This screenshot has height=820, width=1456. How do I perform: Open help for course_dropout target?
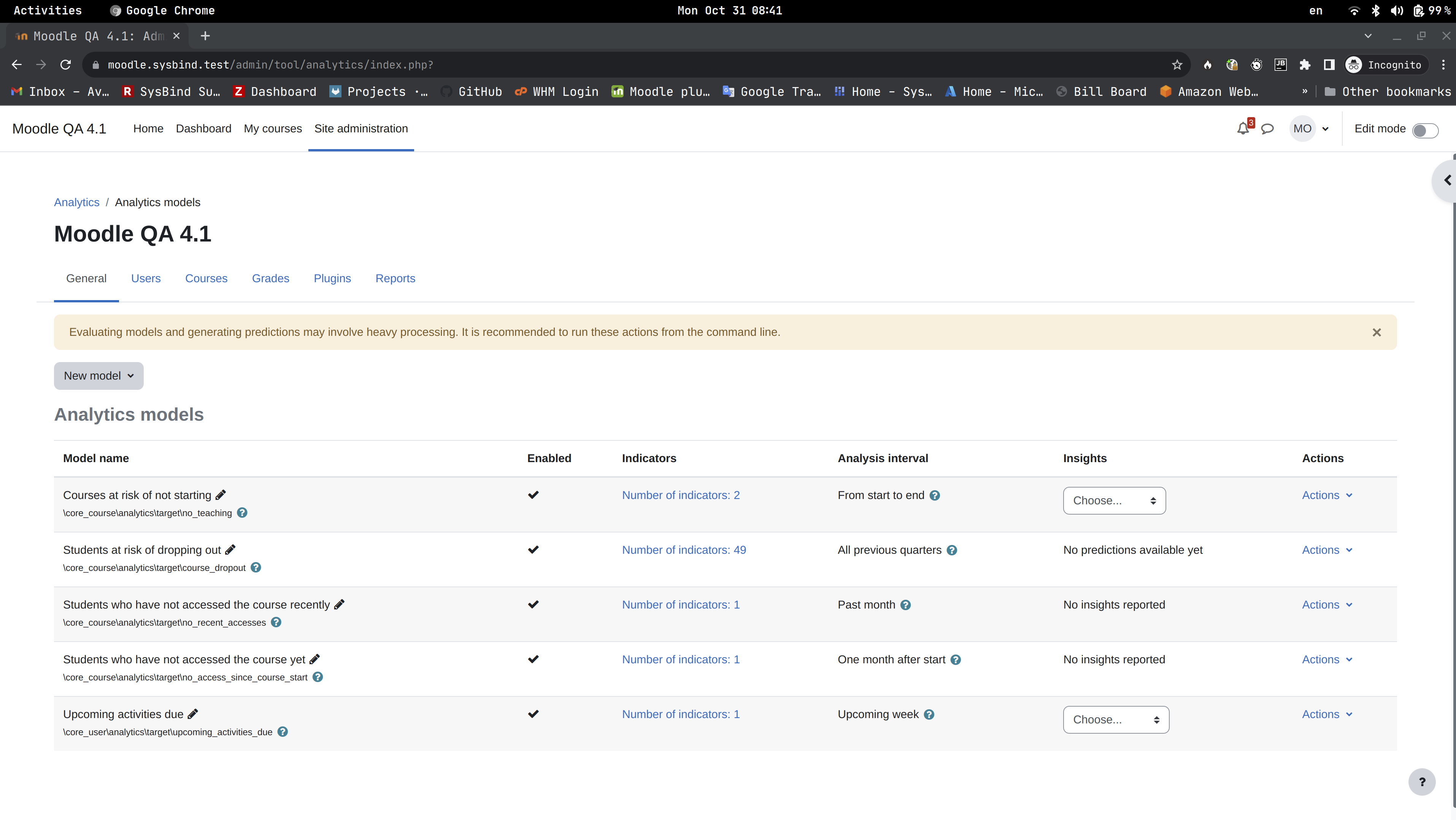tap(256, 568)
